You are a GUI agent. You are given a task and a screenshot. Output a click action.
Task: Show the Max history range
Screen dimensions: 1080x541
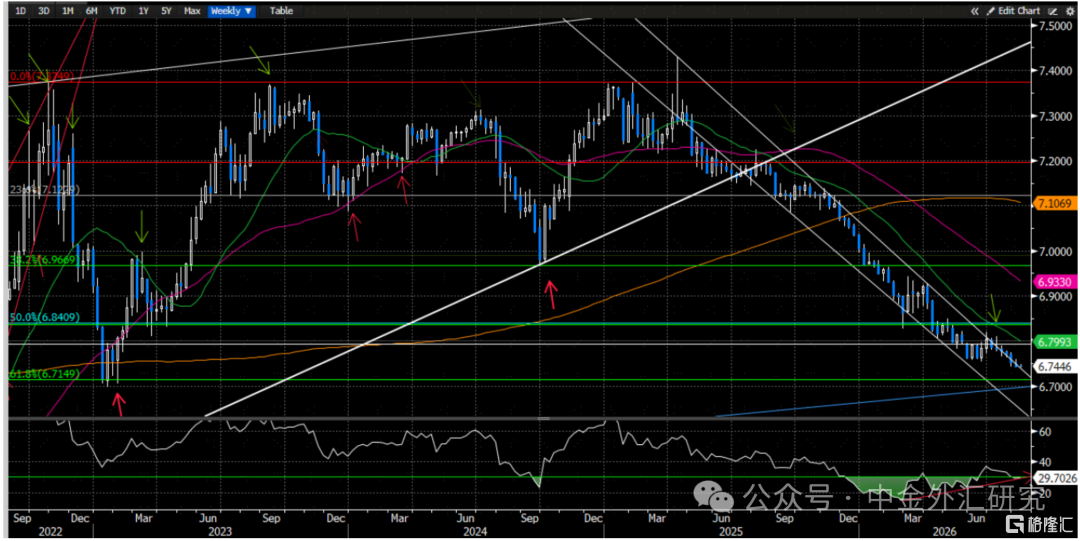pos(192,11)
